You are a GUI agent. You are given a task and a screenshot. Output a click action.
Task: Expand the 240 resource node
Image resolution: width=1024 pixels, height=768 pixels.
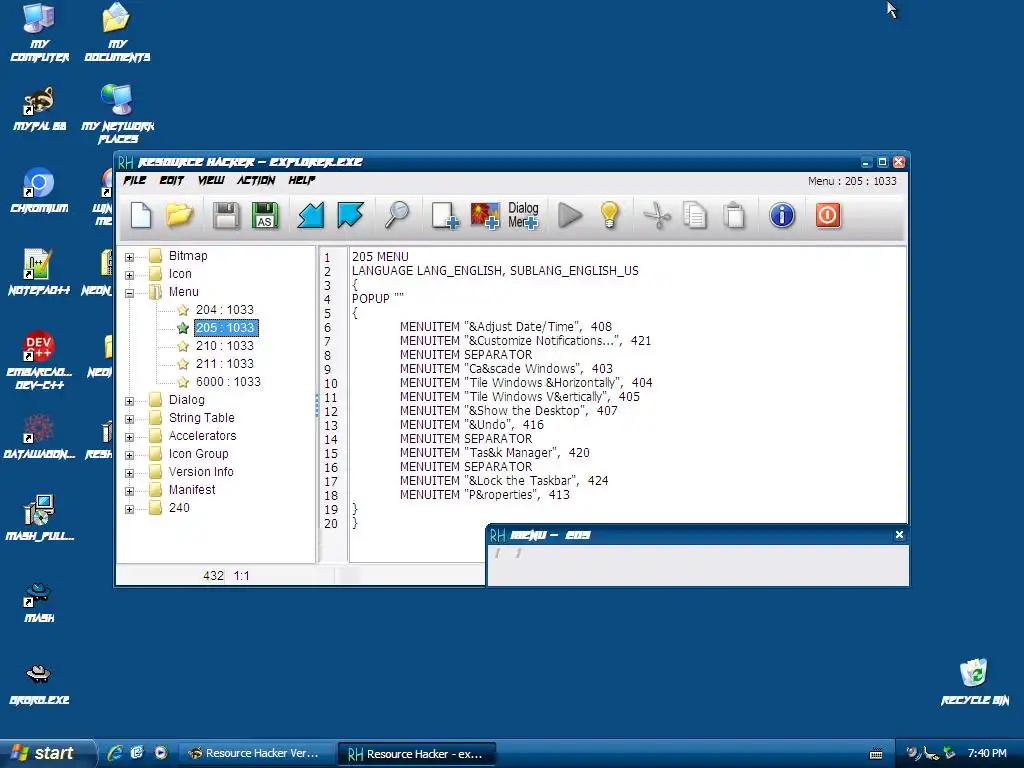[129, 509]
